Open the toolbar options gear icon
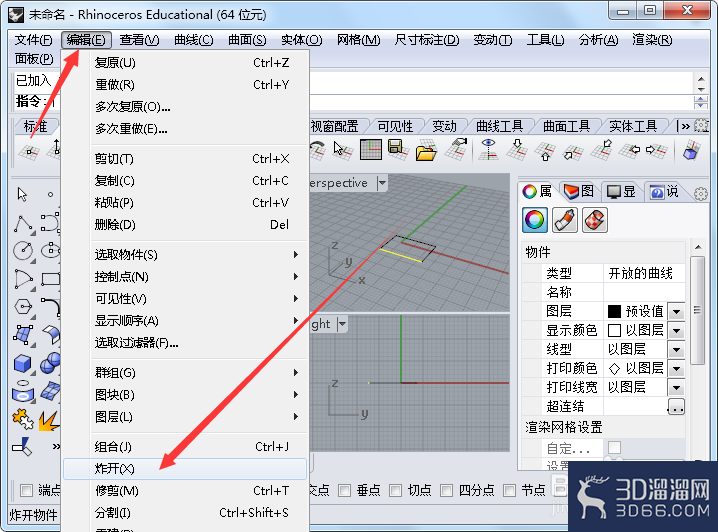The image size is (718, 532). (702, 125)
